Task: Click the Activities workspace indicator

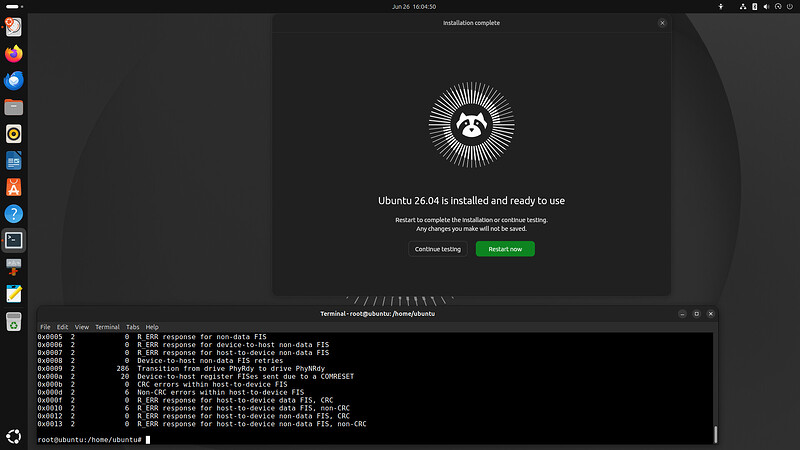Action: tap(14, 7)
